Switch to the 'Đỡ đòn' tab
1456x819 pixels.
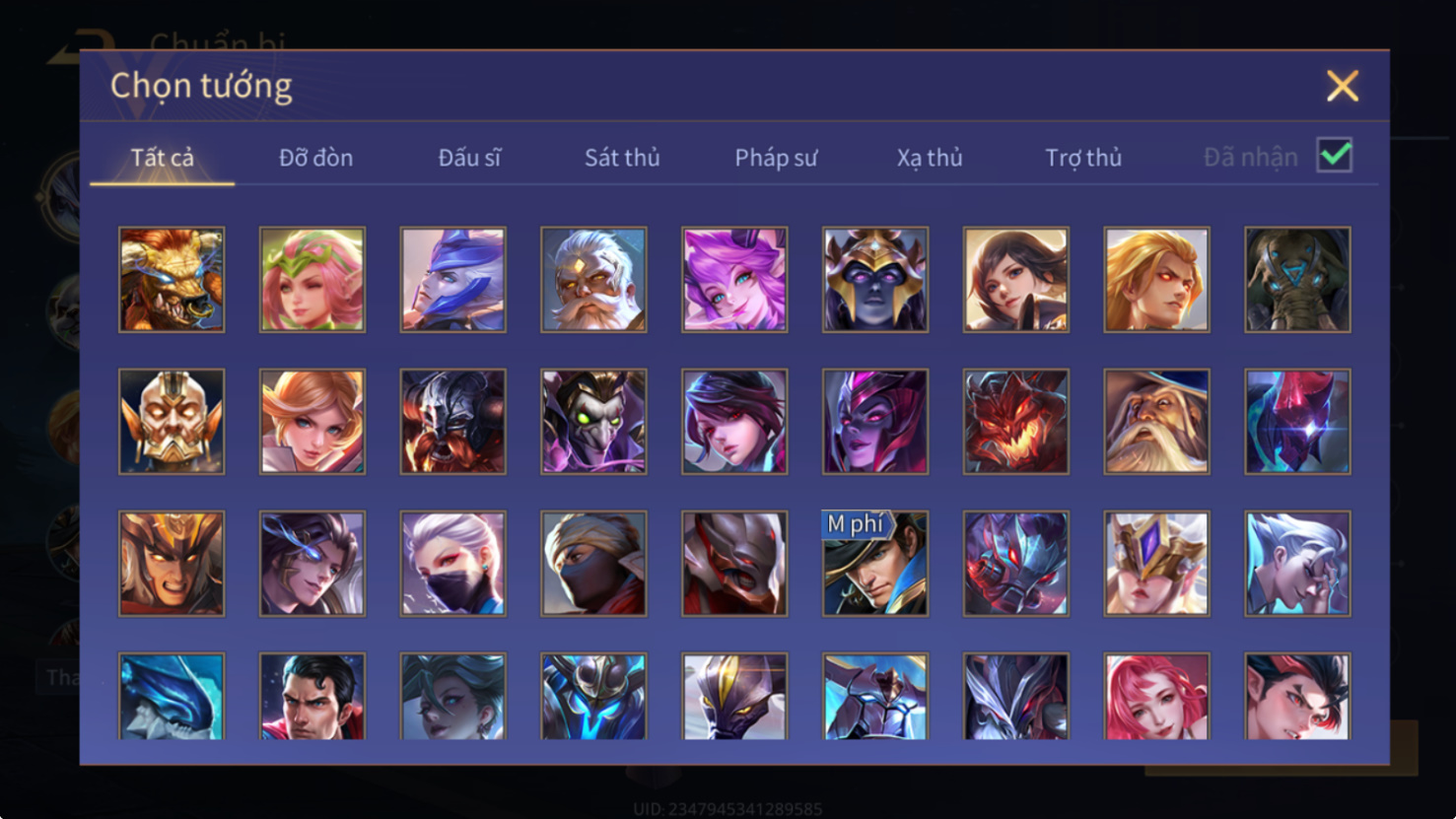point(315,158)
